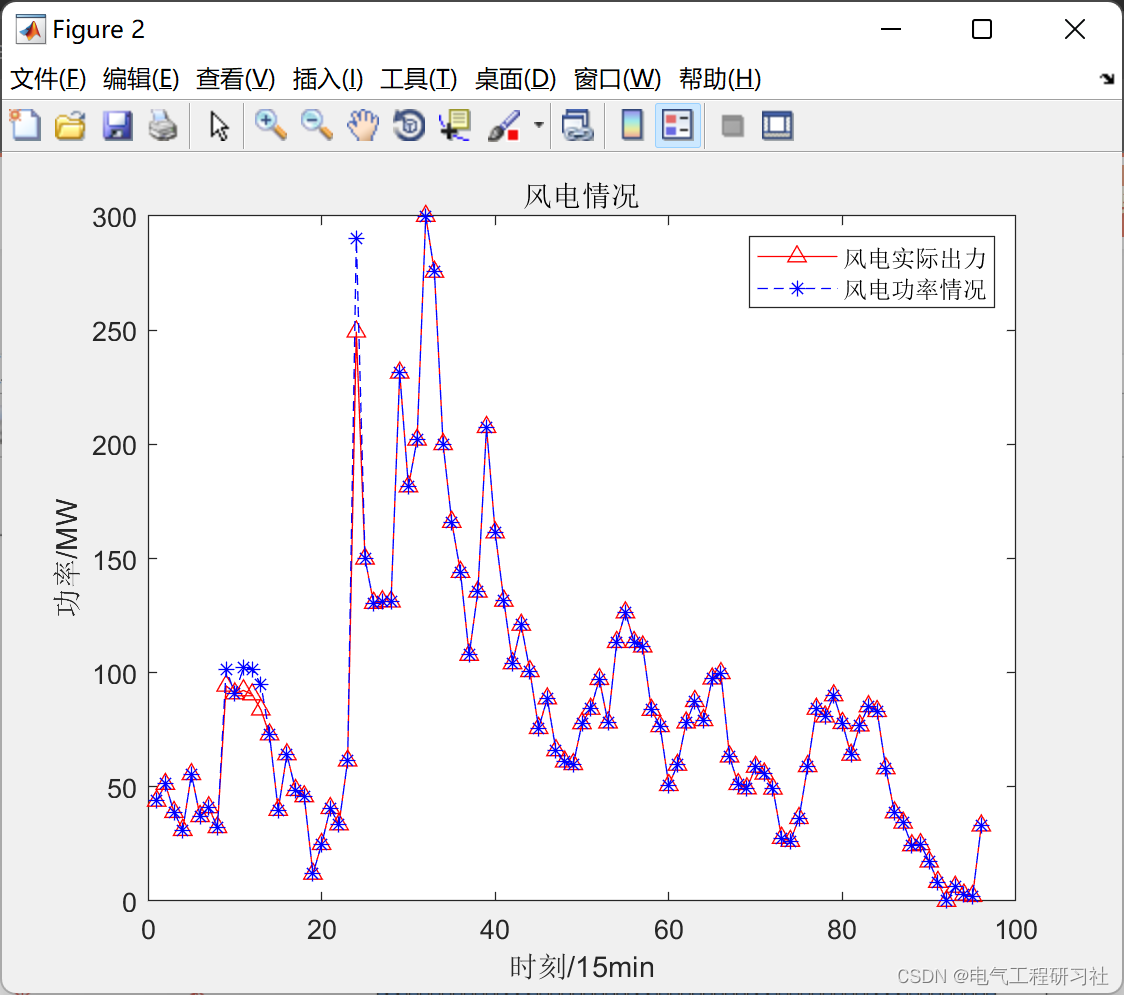
Task: Click the New Figure icon
Action: click(25, 125)
